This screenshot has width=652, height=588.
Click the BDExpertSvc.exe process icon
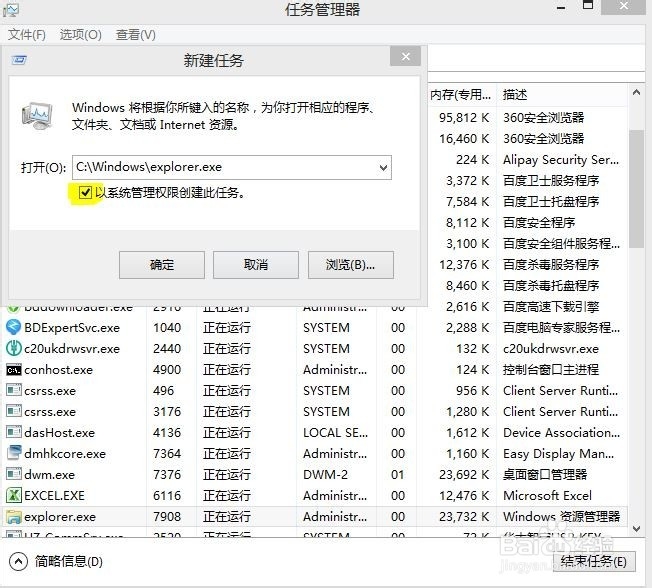pos(13,327)
